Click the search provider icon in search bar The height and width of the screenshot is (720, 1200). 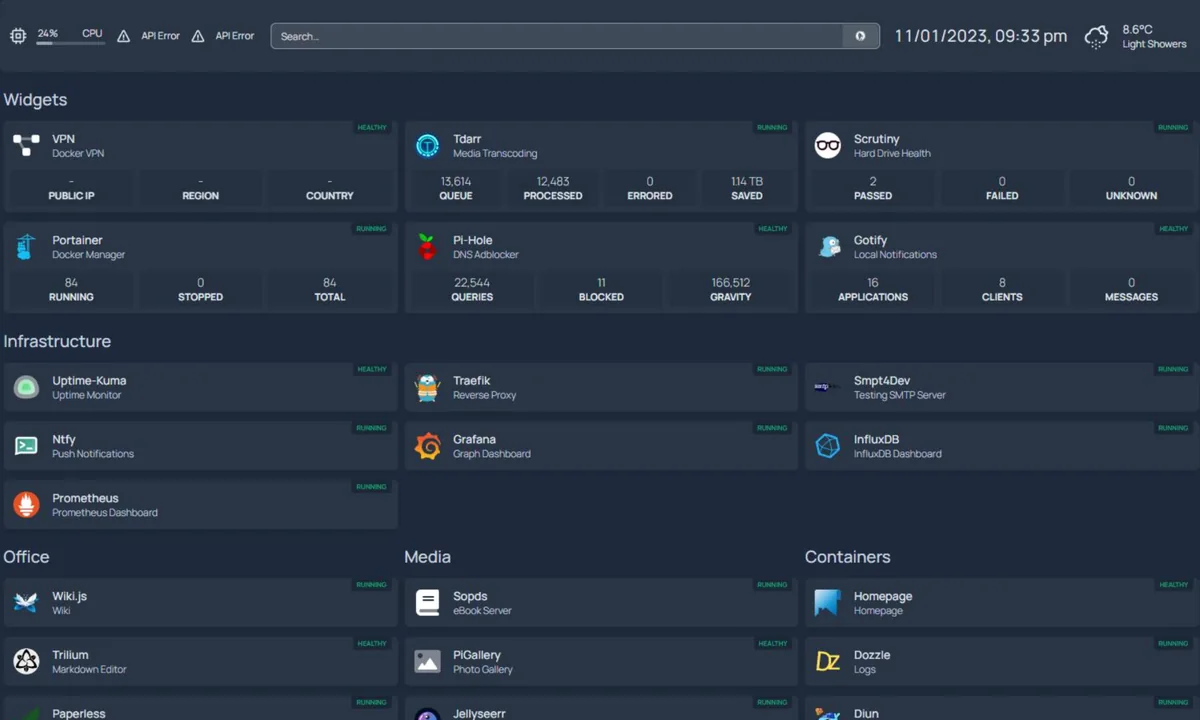[860, 36]
